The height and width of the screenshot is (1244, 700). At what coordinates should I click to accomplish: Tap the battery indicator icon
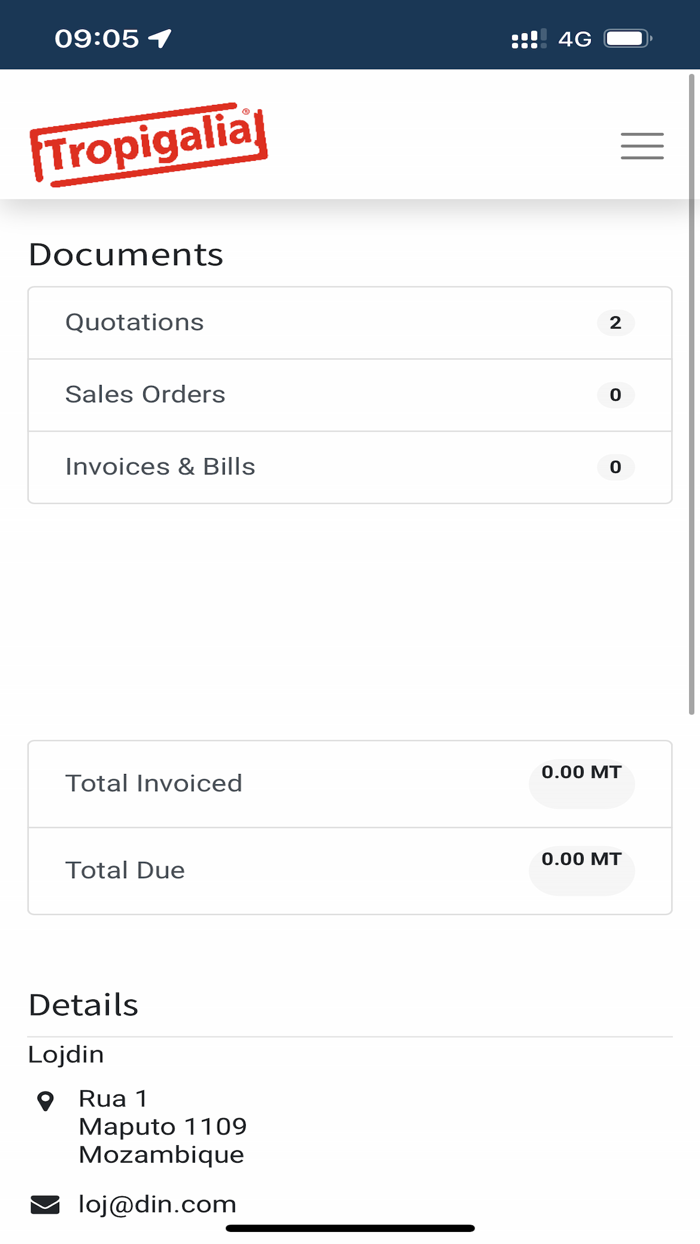[x=628, y=39]
